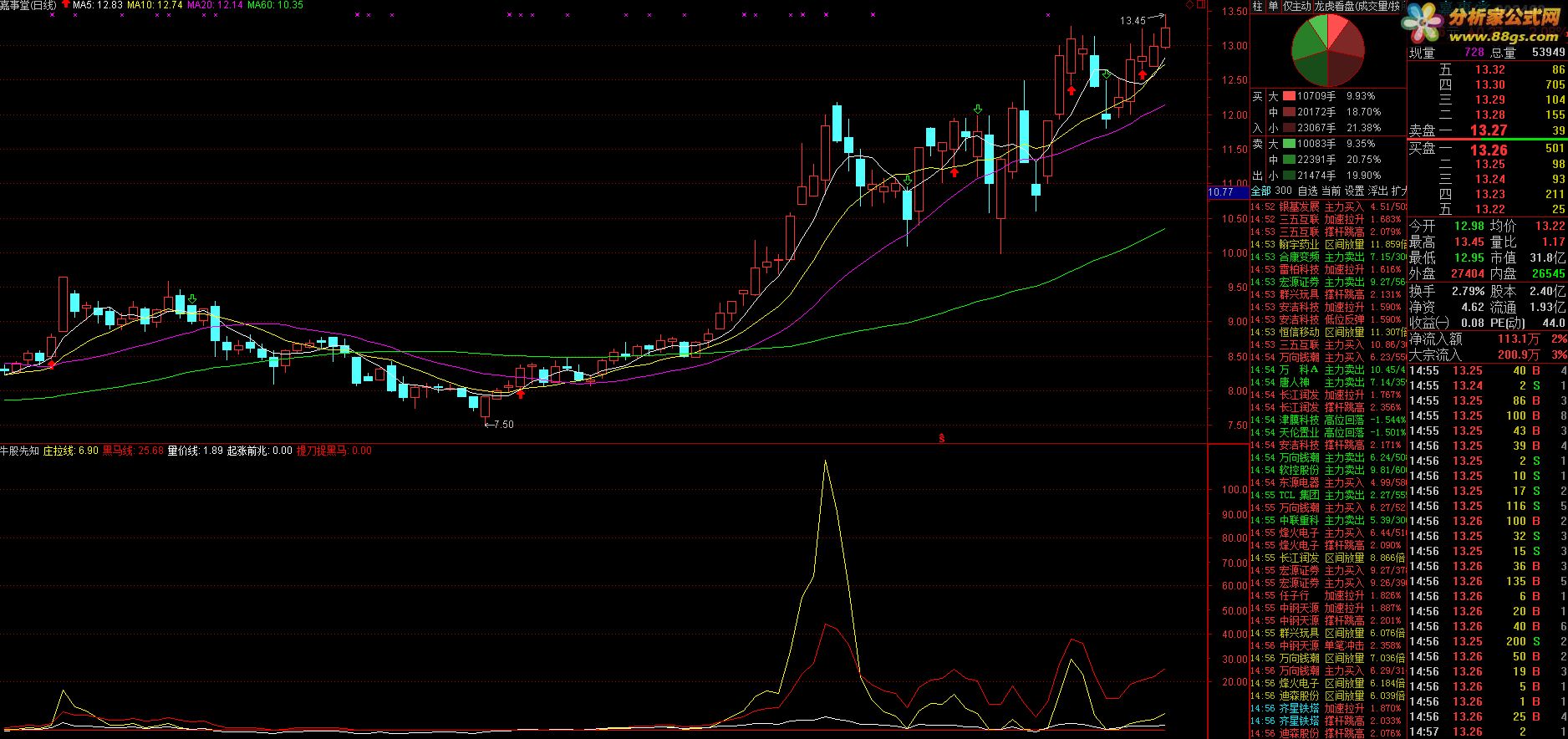Click the 黑马线: 25.68 label
The height and width of the screenshot is (739, 1568).
[133, 451]
